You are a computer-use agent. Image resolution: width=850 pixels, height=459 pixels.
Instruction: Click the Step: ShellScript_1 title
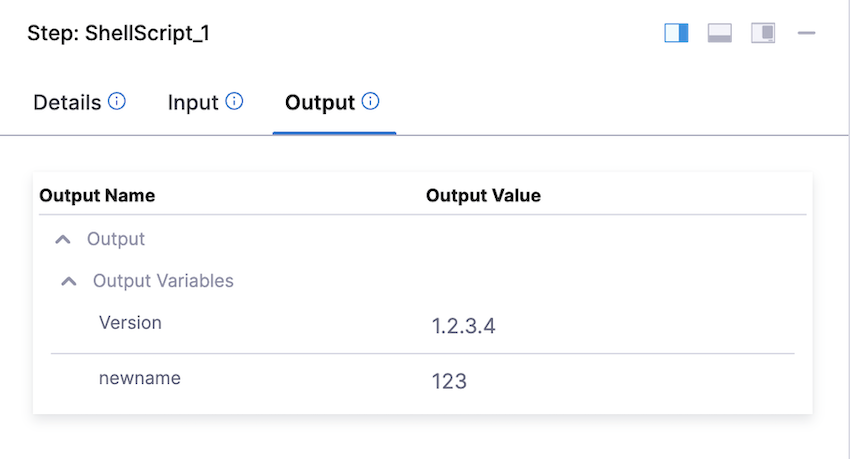[x=117, y=33]
